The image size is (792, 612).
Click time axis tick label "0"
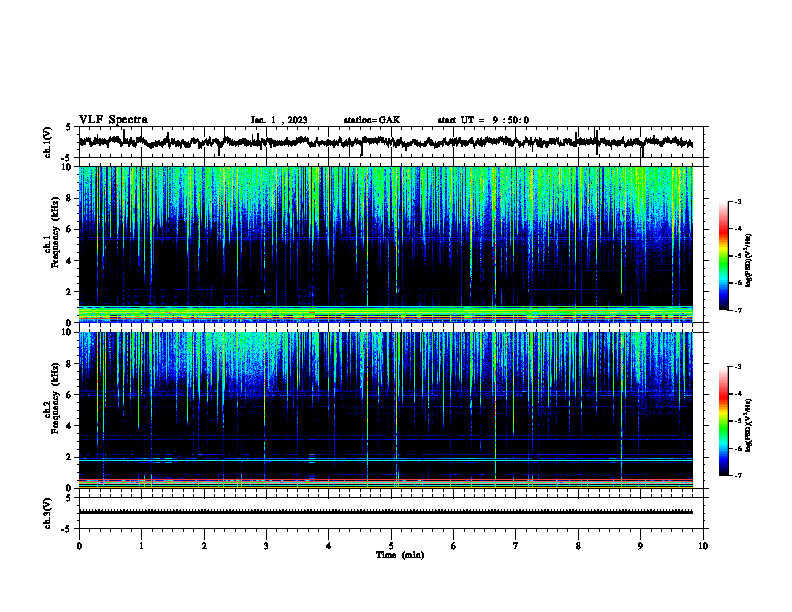click(79, 546)
